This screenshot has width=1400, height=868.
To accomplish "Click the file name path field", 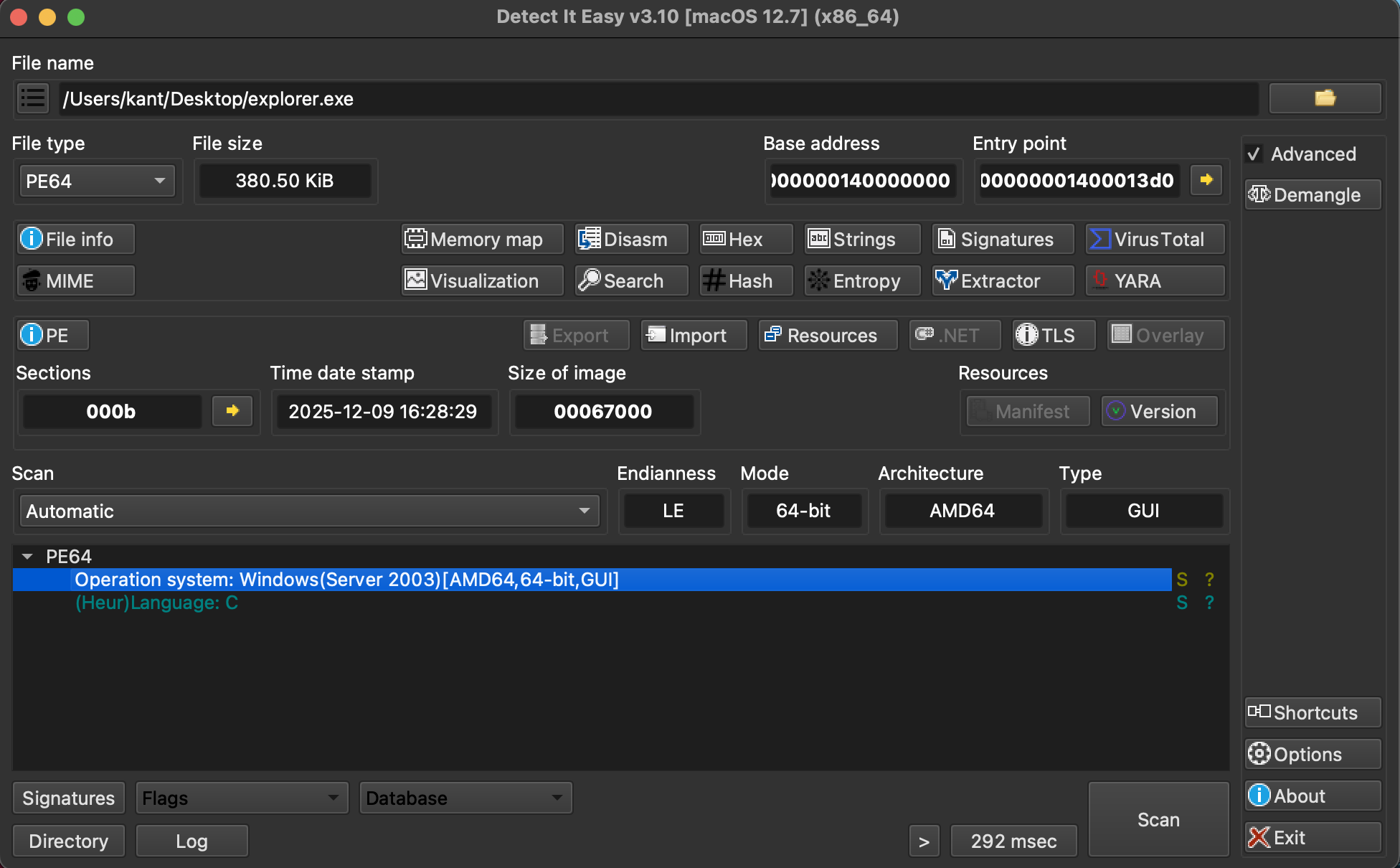I will click(658, 98).
